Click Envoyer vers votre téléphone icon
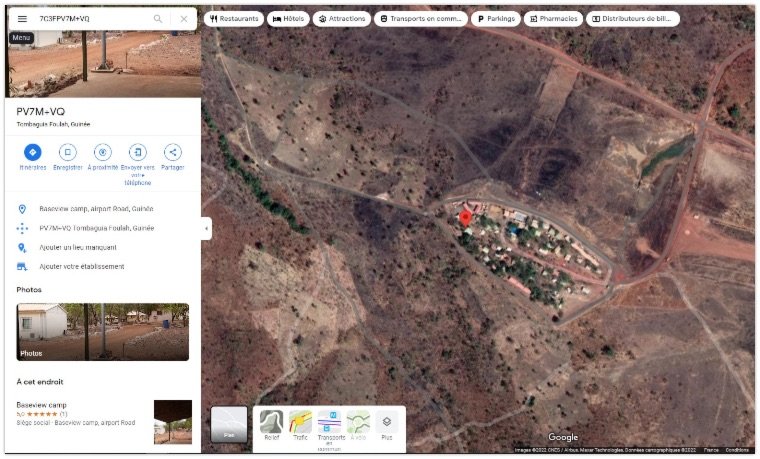760x459 pixels. (x=138, y=152)
